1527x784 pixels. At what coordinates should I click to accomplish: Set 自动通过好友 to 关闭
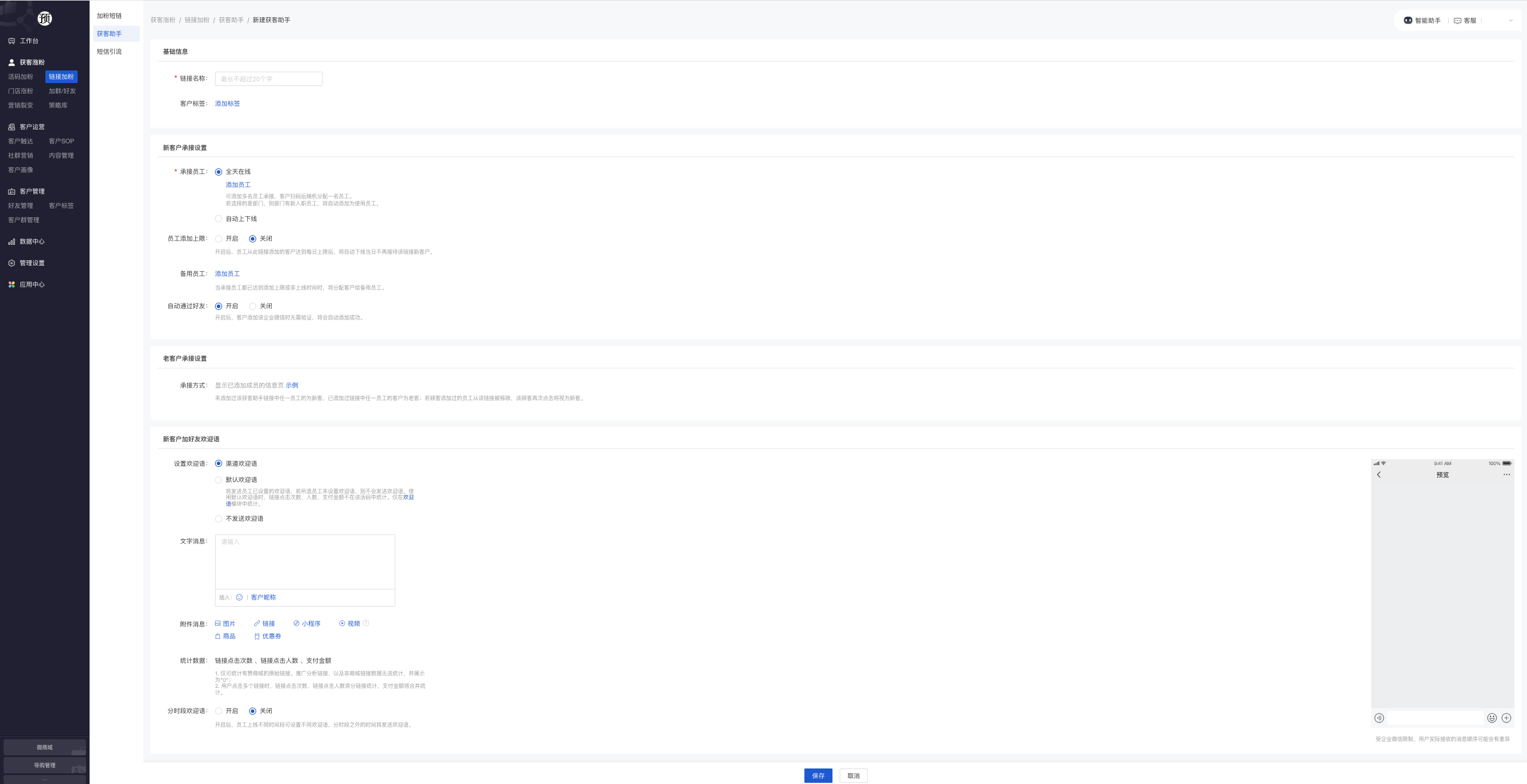click(x=253, y=306)
